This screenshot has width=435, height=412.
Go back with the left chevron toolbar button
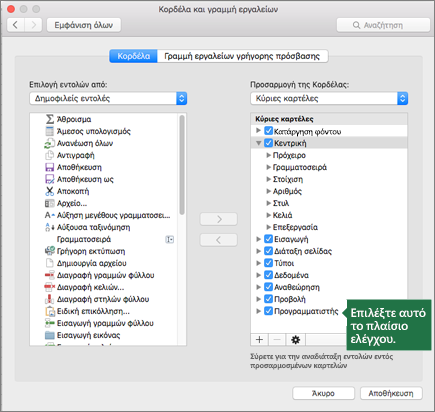click(15, 25)
